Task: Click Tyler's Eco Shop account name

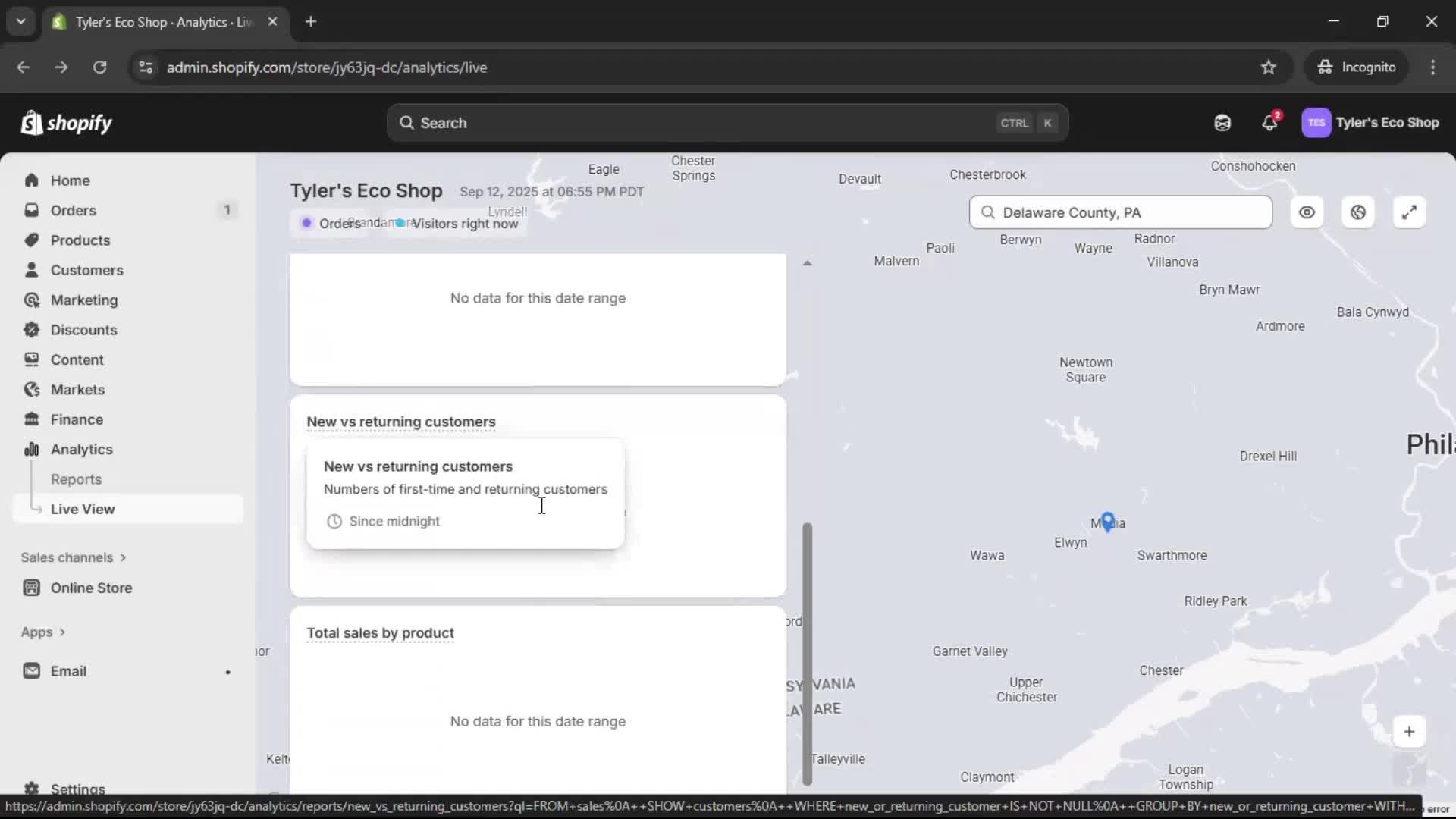Action: click(x=1390, y=122)
